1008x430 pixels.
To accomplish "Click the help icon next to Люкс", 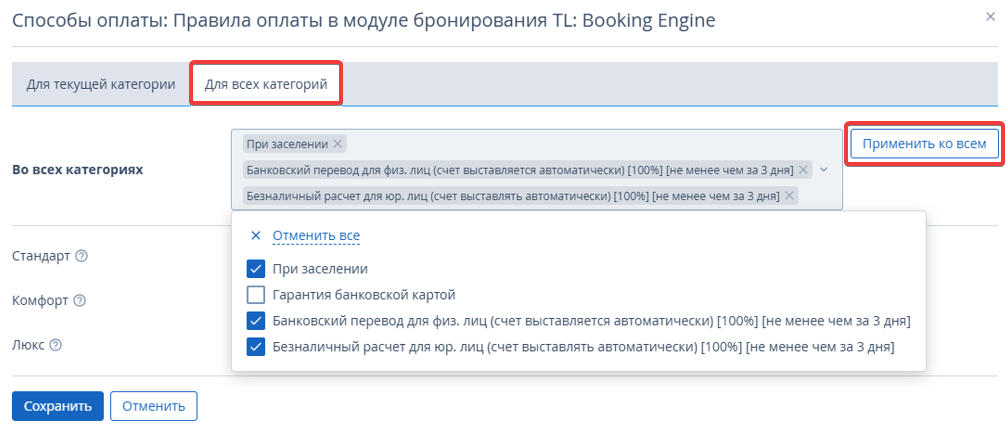I will point(55,345).
